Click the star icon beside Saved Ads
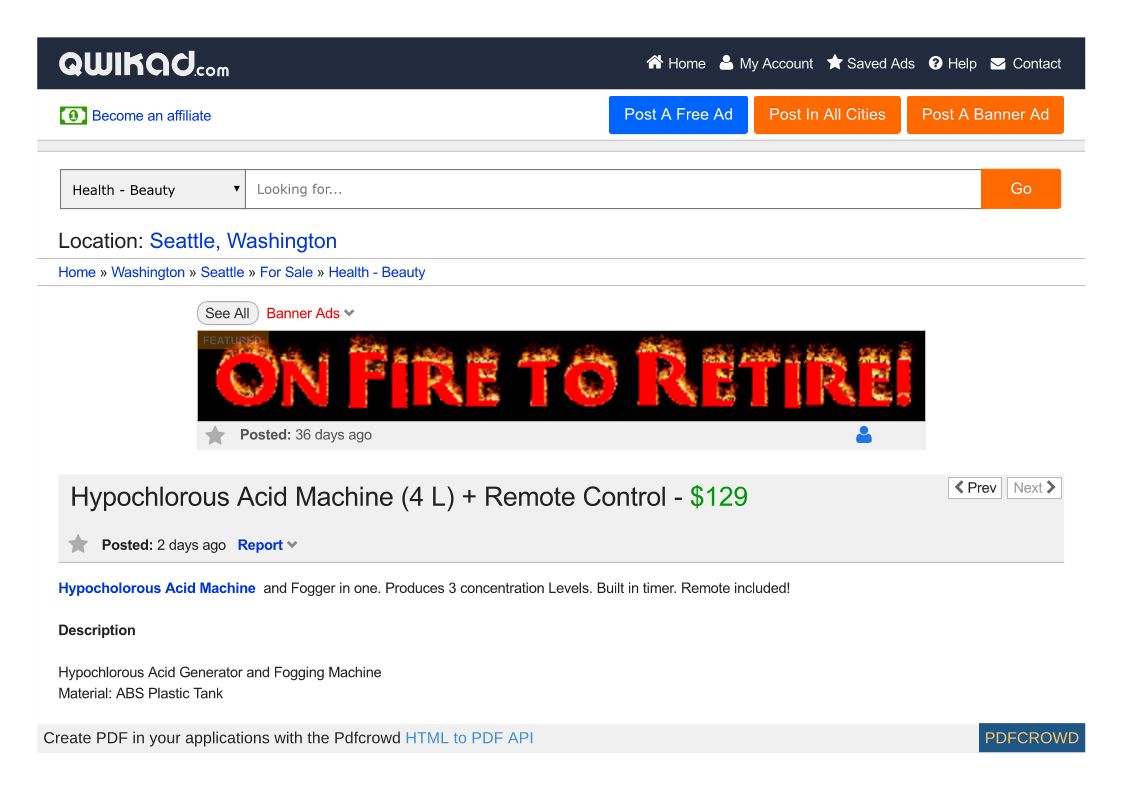Viewport: 1123px width, 795px height. click(835, 63)
